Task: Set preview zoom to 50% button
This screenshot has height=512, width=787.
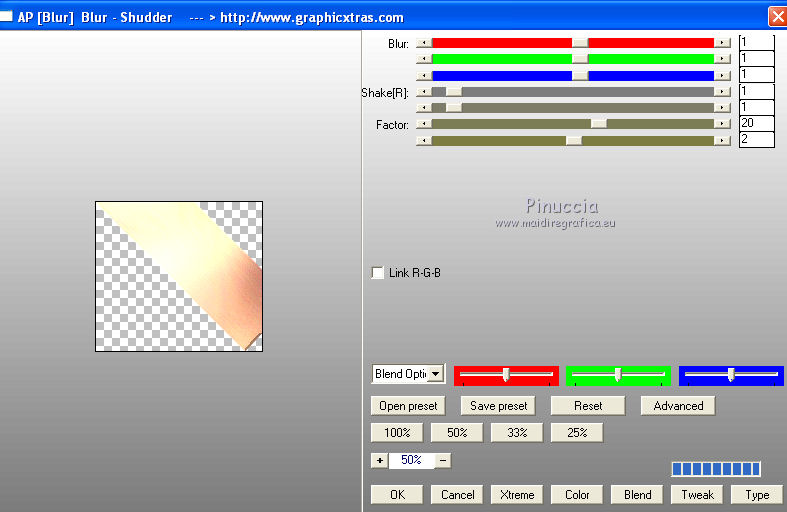Action: click(457, 432)
